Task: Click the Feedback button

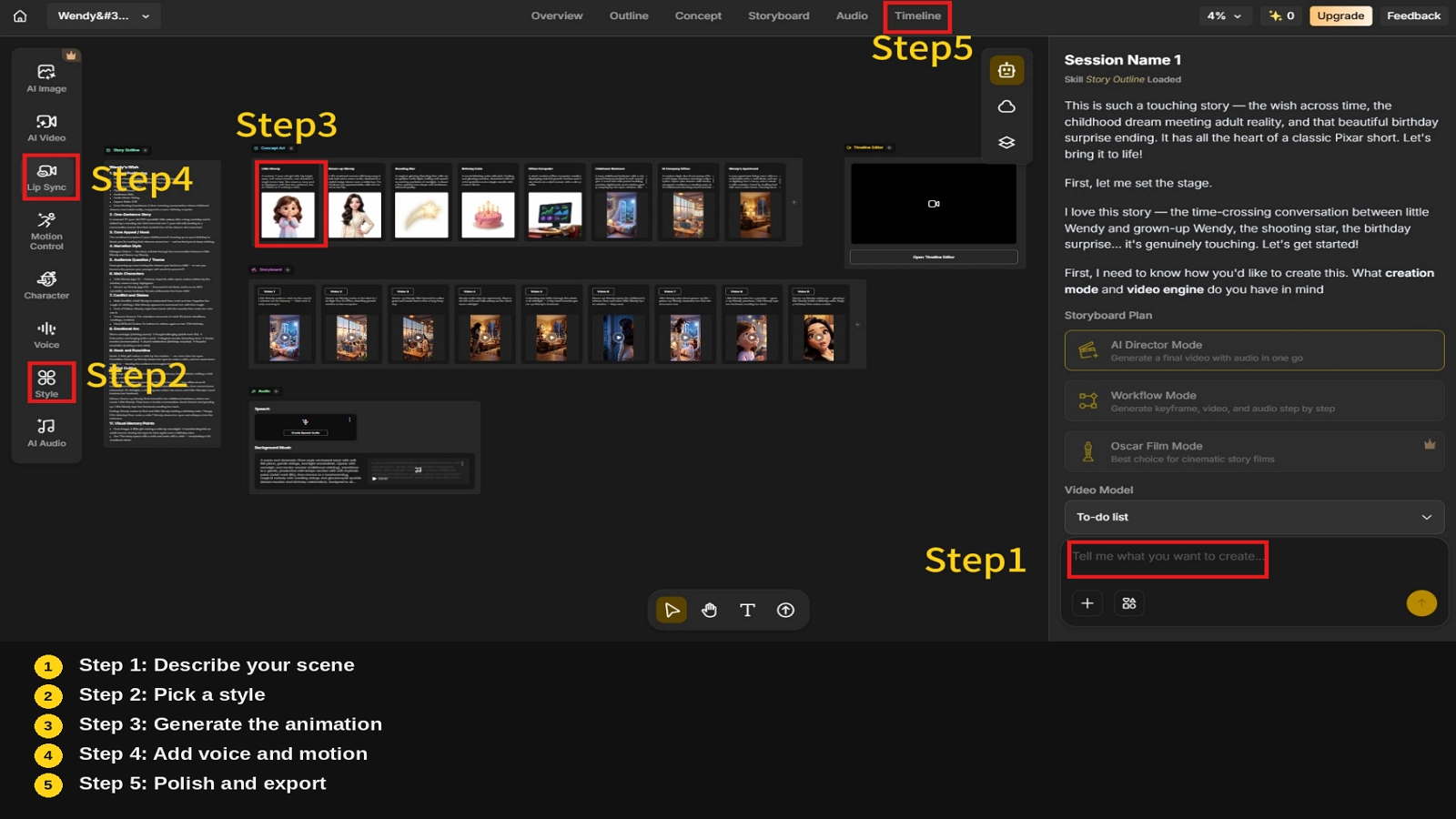Action: (x=1413, y=15)
